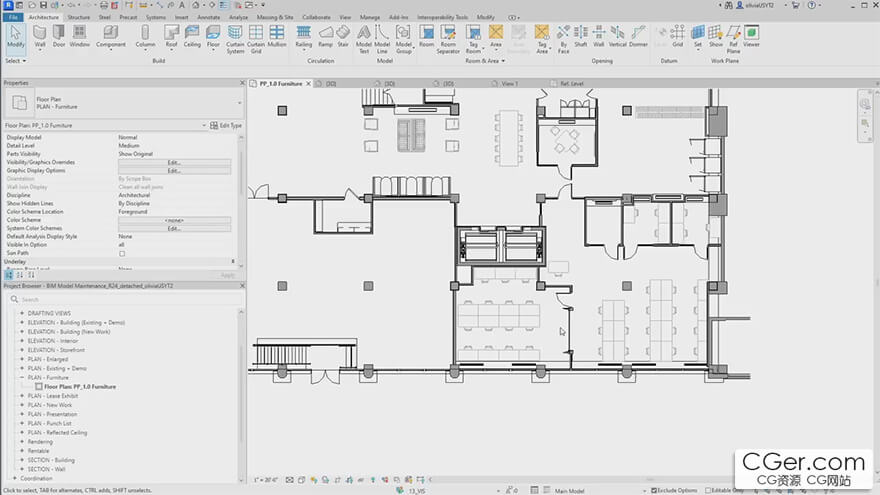Click the Edit Type button

pos(225,126)
